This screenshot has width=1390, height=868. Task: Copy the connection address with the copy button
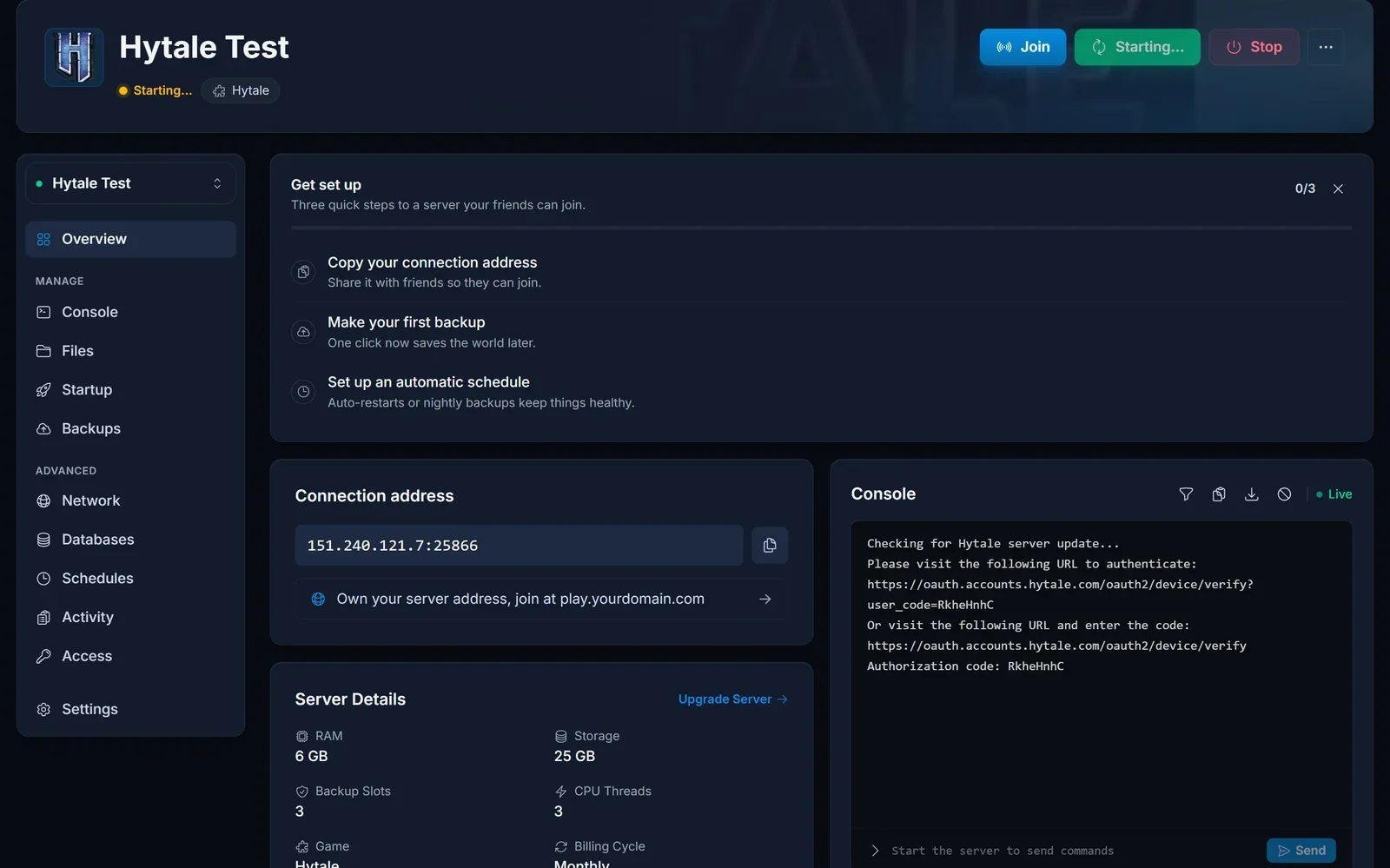[x=770, y=546]
